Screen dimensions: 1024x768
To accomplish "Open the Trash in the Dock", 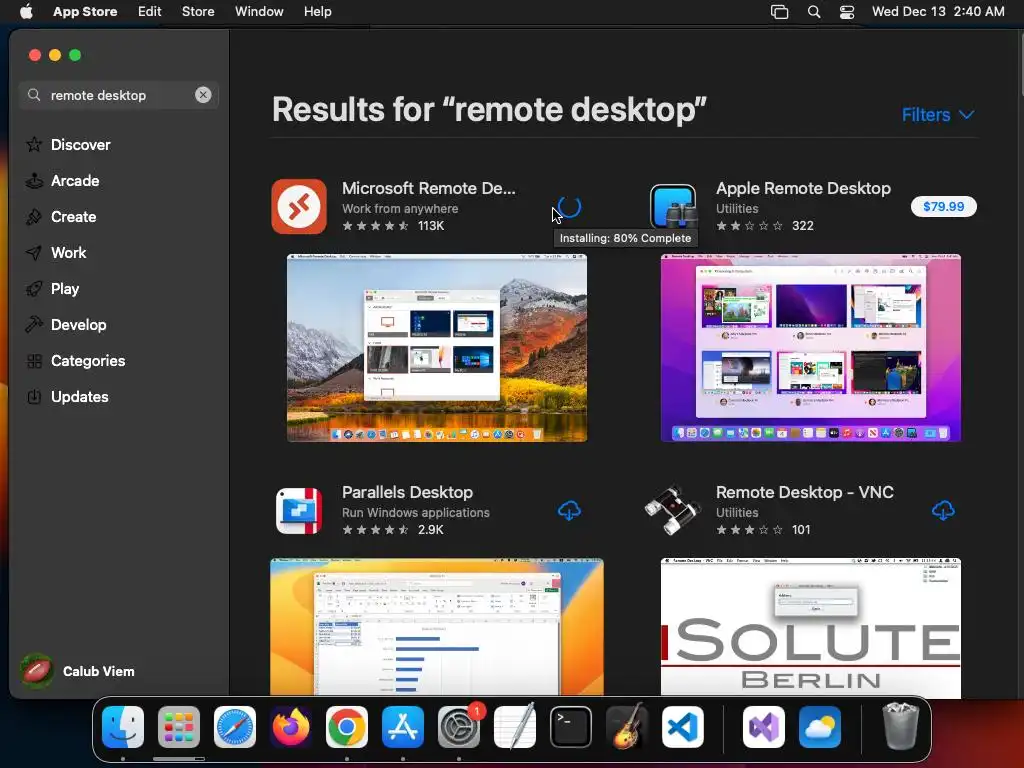I will click(901, 727).
